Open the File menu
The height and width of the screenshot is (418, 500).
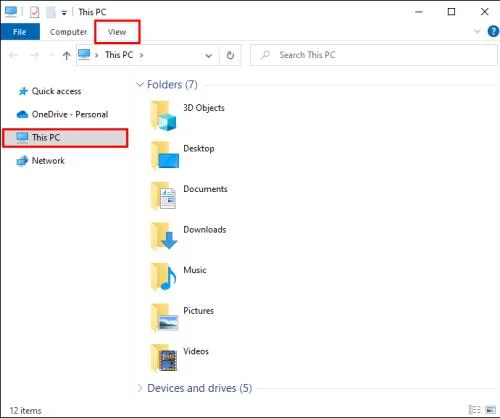click(20, 32)
